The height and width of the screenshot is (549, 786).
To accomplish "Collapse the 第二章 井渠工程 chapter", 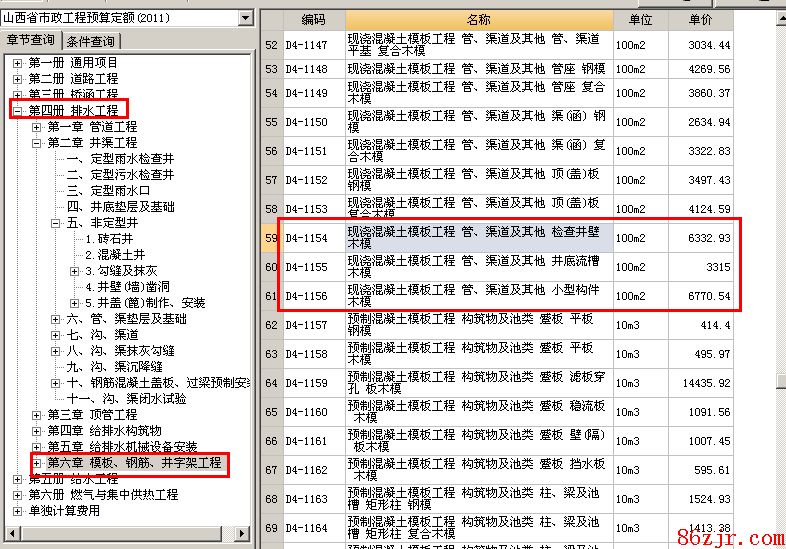I will tap(37, 143).
